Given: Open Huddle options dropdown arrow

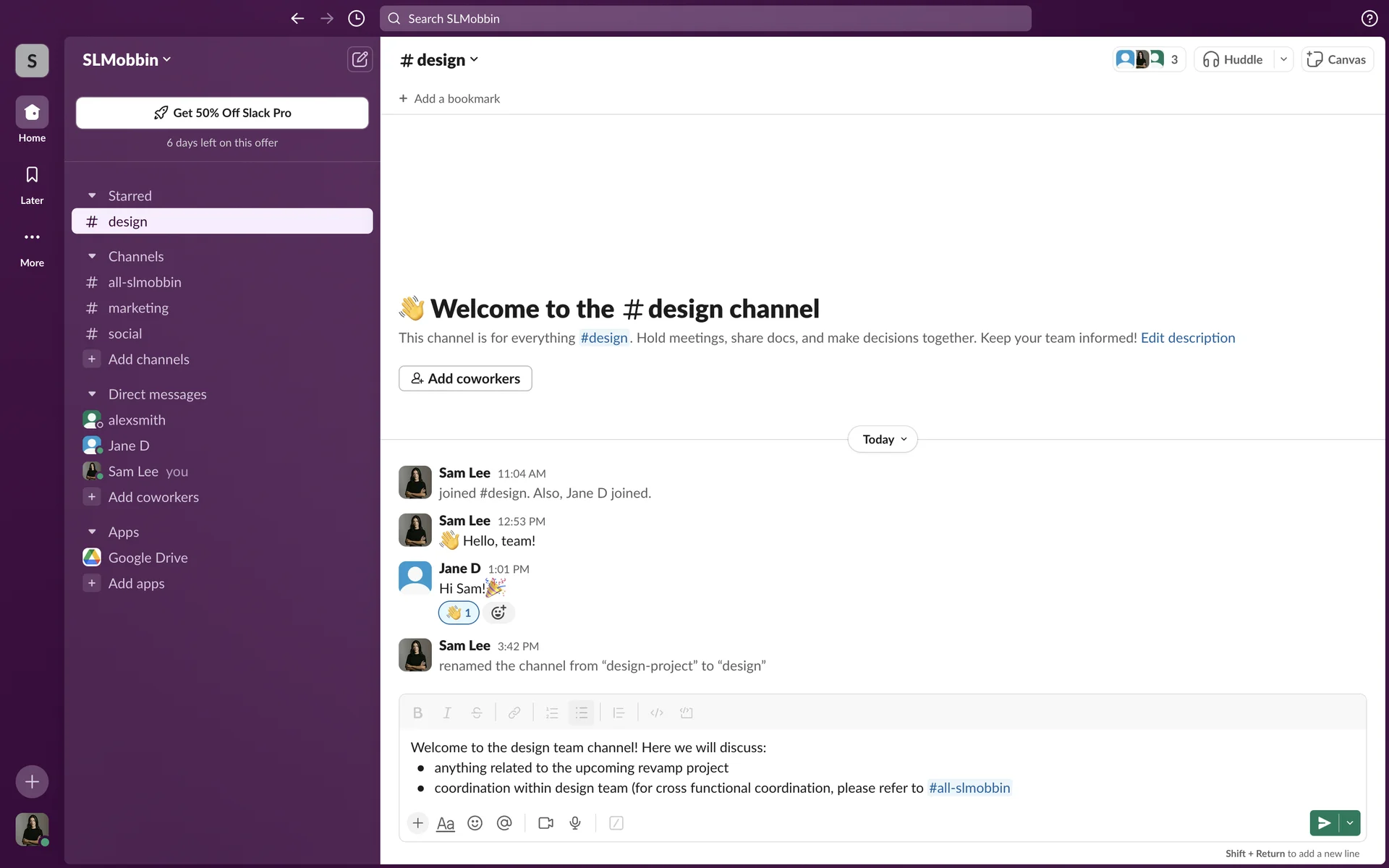Looking at the screenshot, I should (x=1283, y=59).
